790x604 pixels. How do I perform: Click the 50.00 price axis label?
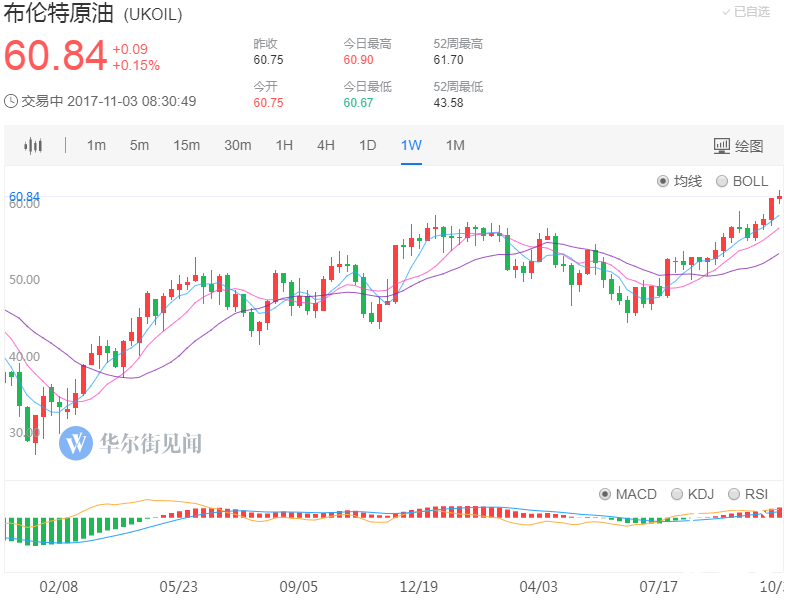[24, 280]
